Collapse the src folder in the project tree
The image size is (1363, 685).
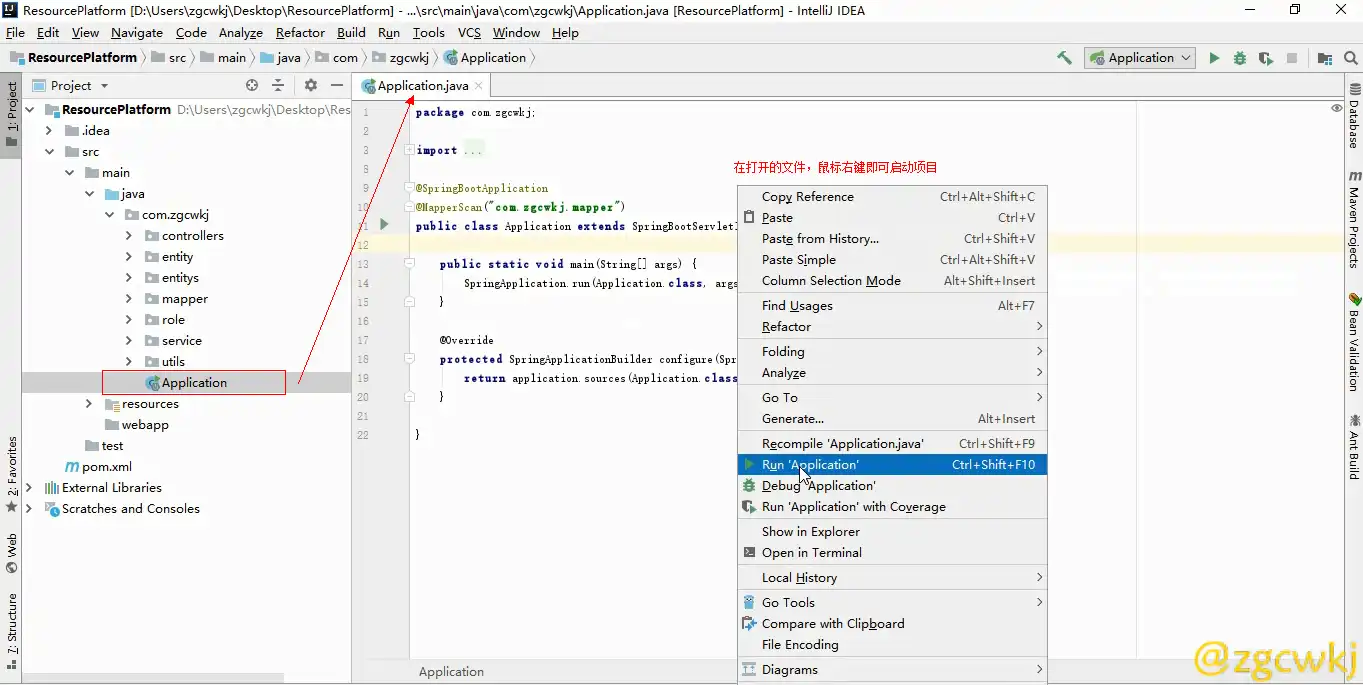click(49, 152)
